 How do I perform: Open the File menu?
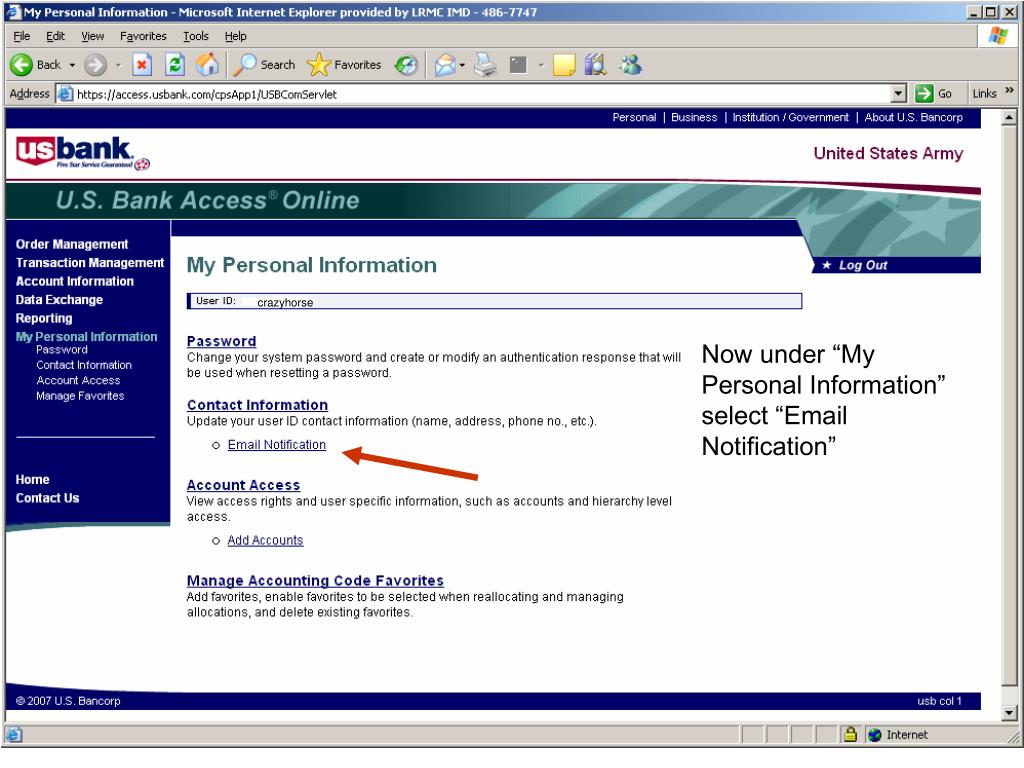click(x=22, y=36)
